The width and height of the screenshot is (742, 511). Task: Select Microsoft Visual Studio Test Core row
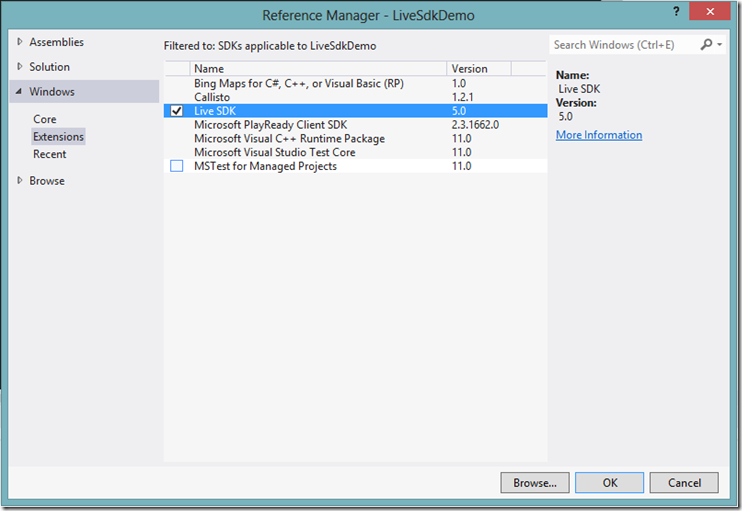pos(355,152)
